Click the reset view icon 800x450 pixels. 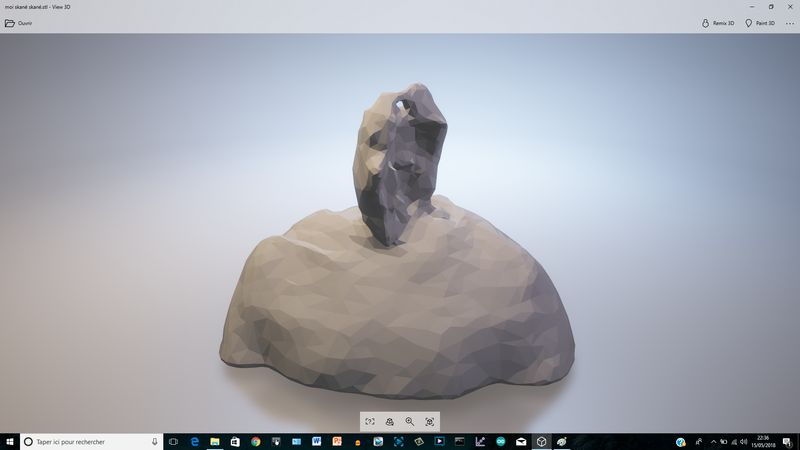[430, 422]
